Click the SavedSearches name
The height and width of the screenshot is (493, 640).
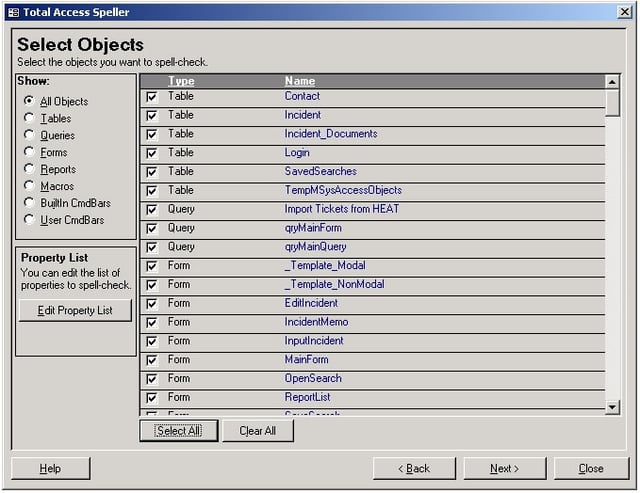point(320,171)
